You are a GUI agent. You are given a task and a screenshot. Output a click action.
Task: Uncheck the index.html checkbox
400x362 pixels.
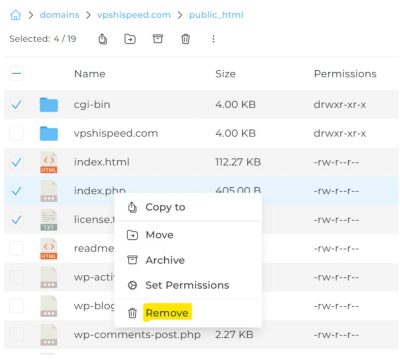(x=16, y=162)
